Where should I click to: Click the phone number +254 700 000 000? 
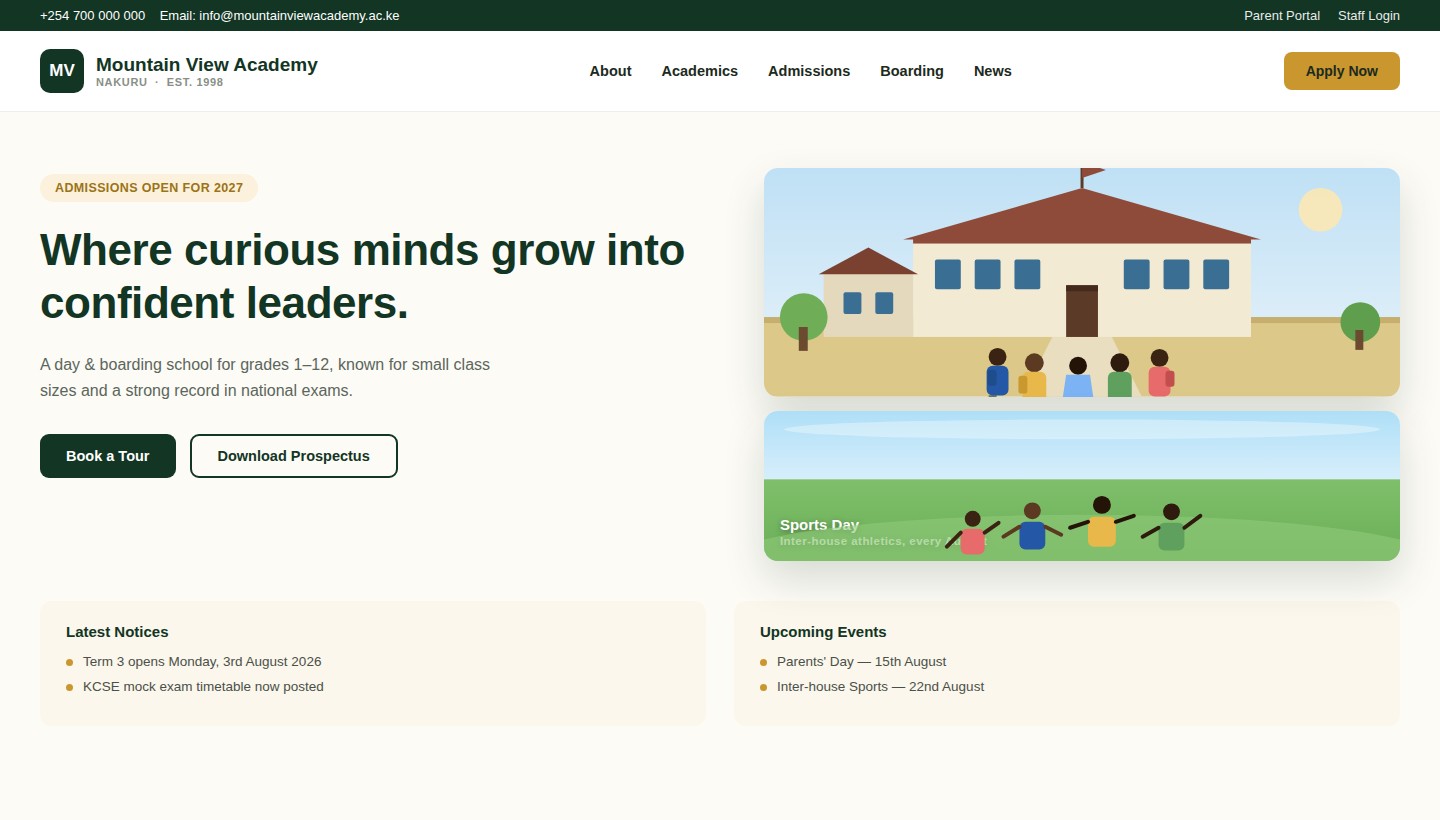point(92,15)
